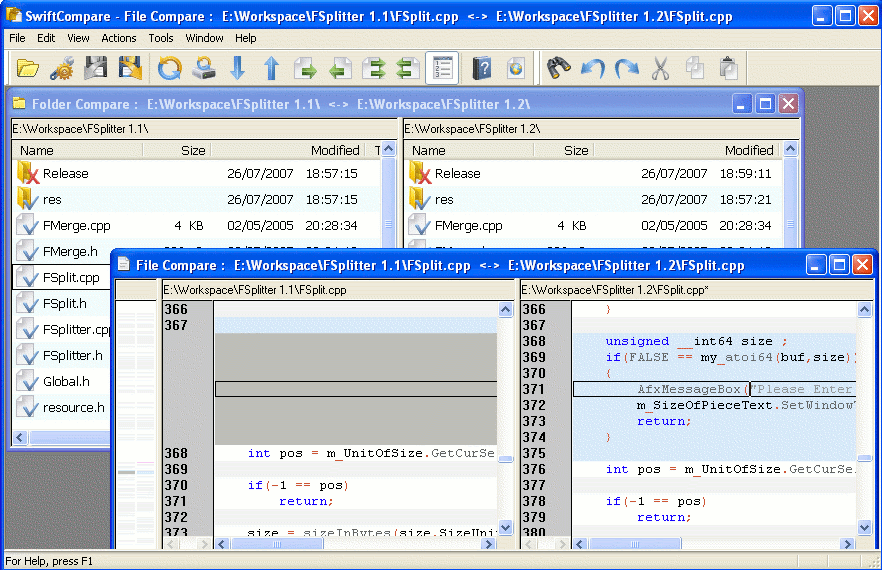
Task: Select the Release folder in the right folder pane
Action: pos(594,173)
